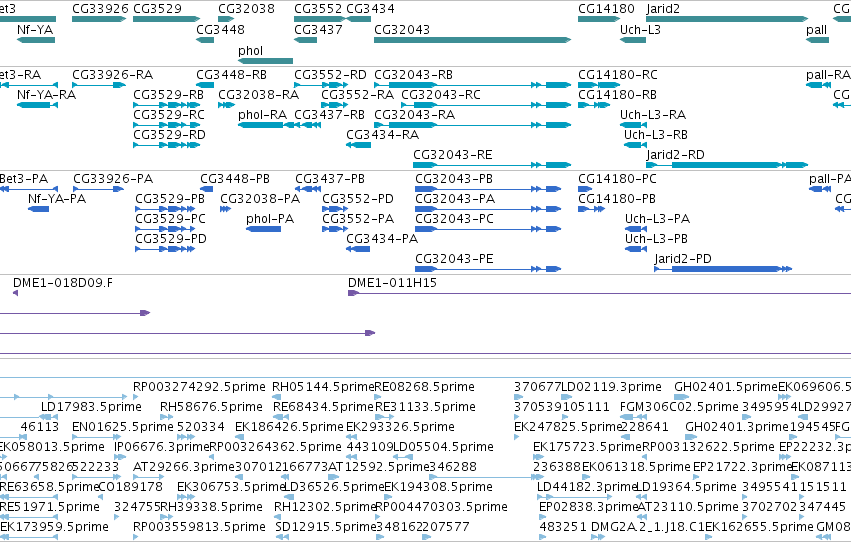This screenshot has width=851, height=542.
Task: Select transcript CG3552-RA
Action: coord(358,94)
